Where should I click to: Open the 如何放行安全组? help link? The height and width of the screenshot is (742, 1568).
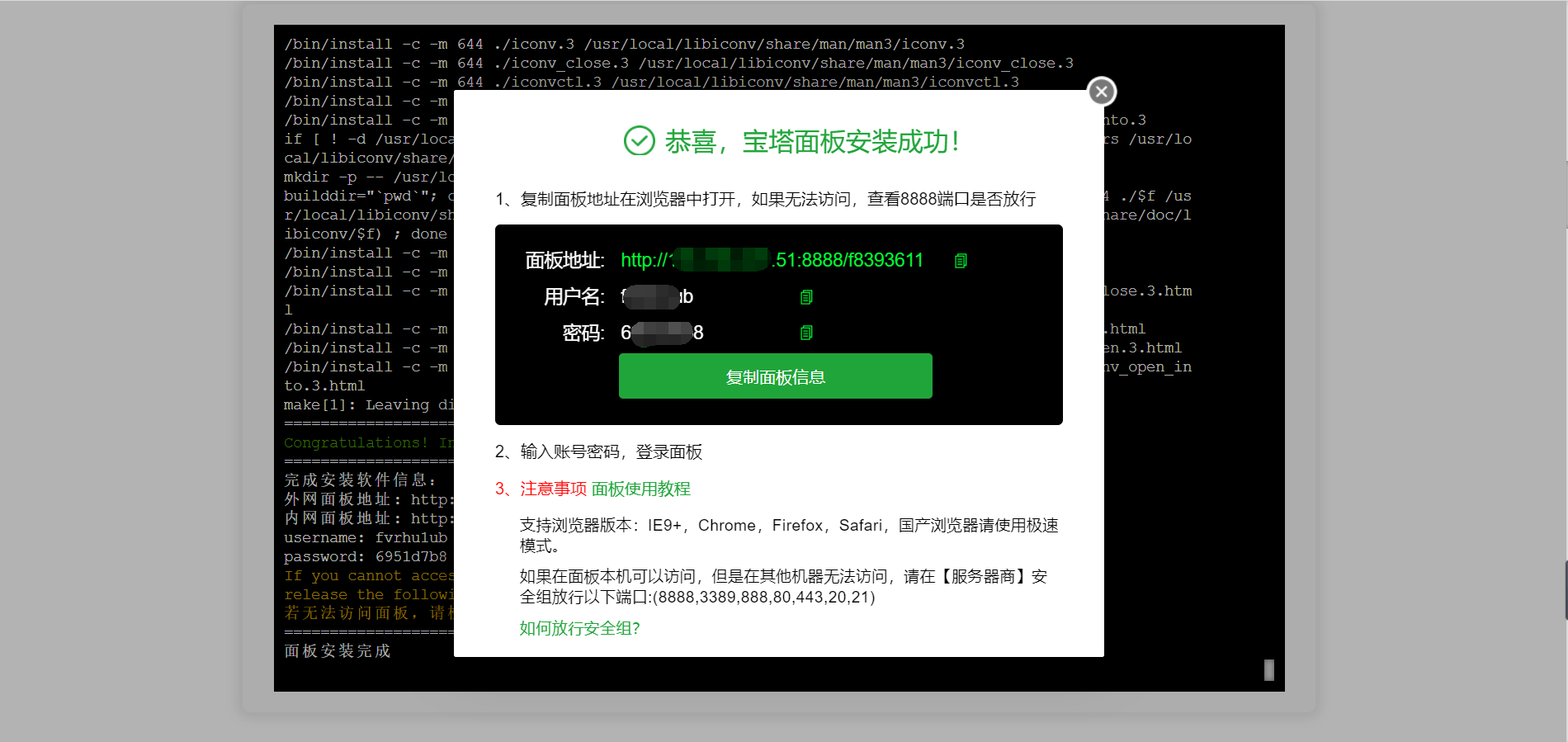tap(579, 628)
